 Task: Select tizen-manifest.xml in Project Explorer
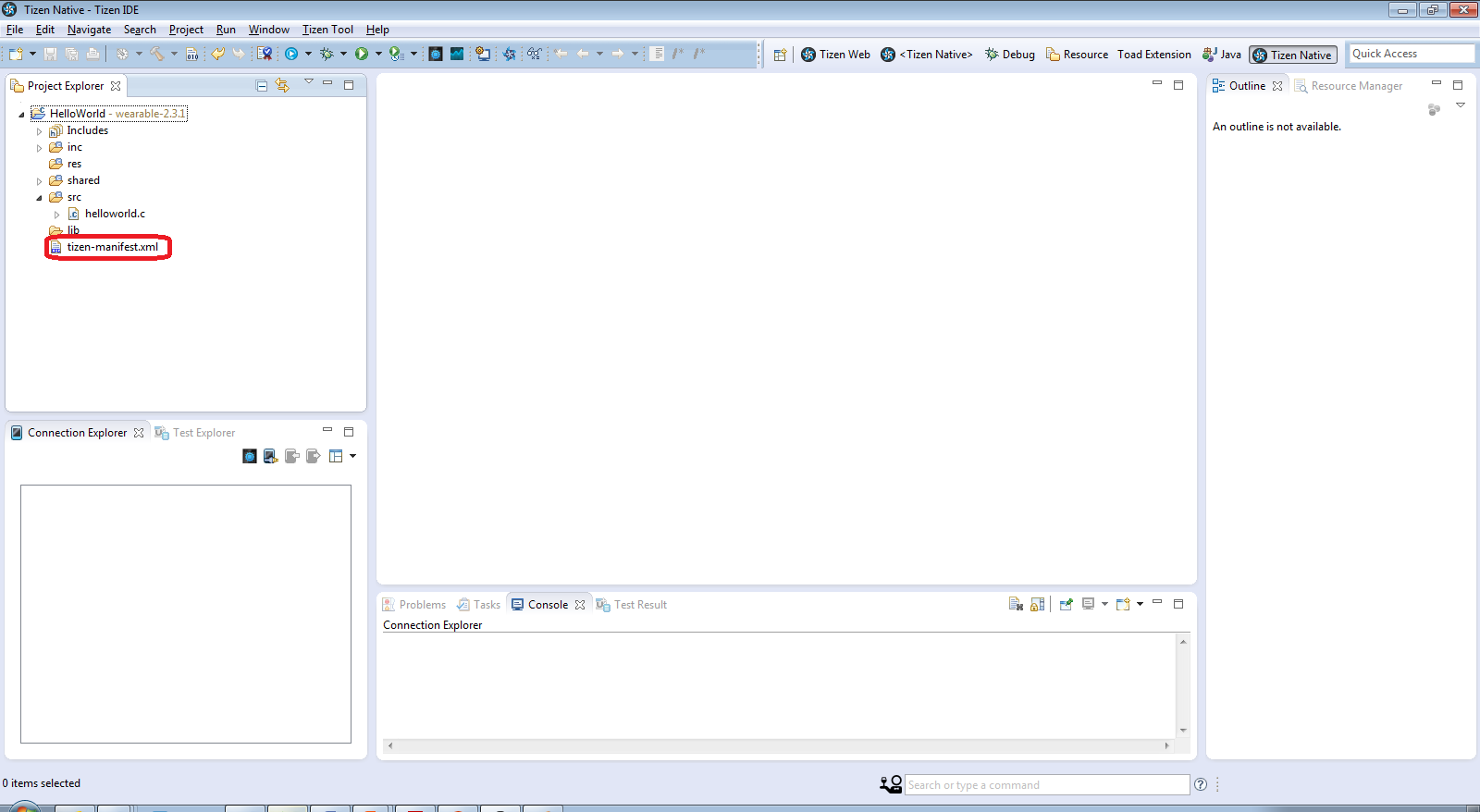112,247
